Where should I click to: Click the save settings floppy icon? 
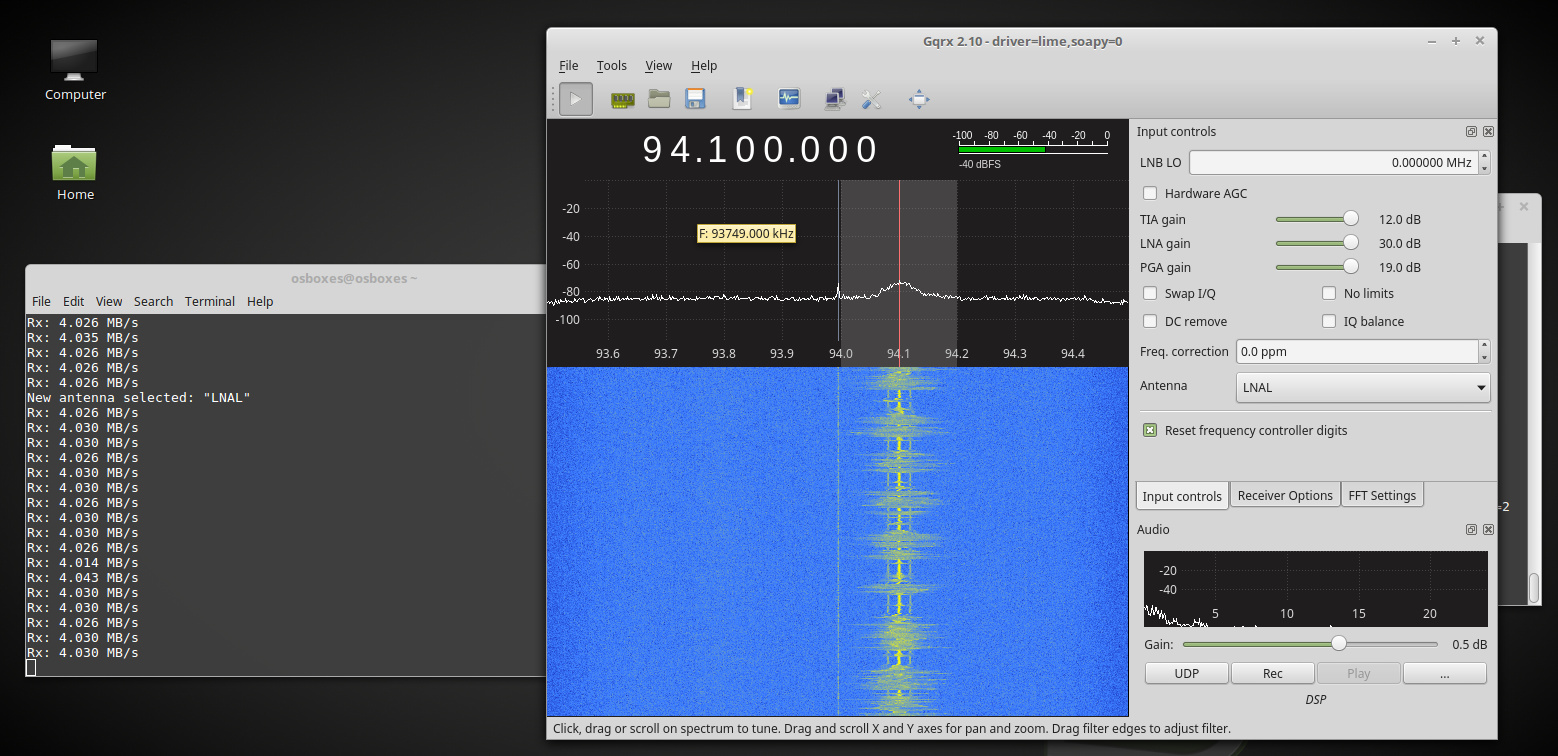[695, 99]
